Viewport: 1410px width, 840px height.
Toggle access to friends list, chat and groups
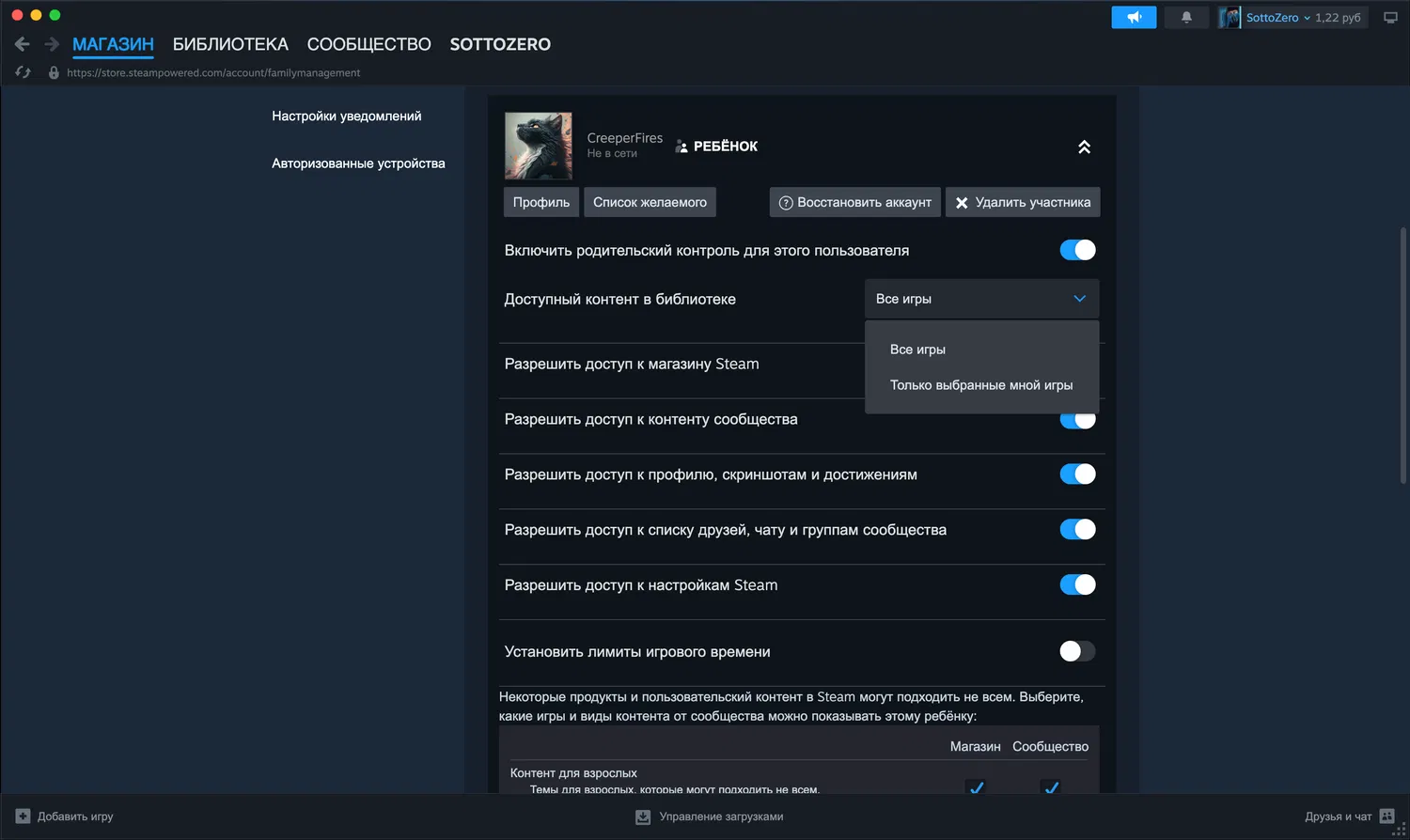coord(1077,530)
